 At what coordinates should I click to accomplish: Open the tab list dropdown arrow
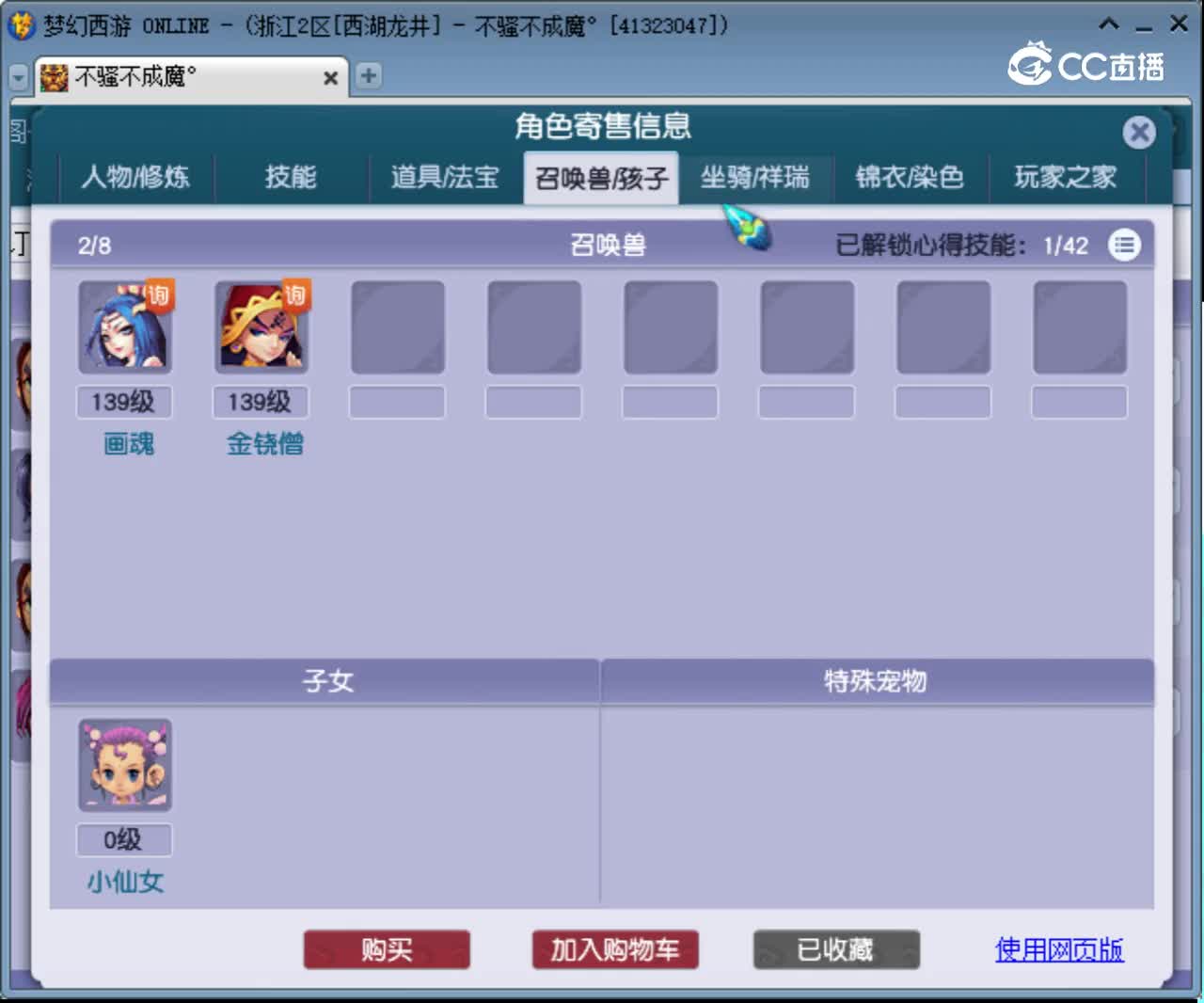click(18, 77)
